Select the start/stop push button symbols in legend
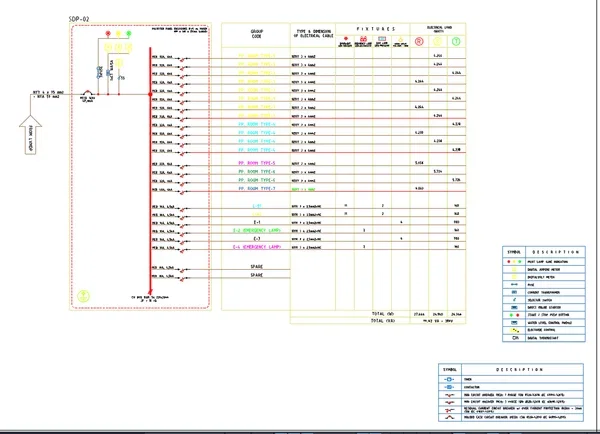This screenshot has height=434, width=600. (514, 315)
